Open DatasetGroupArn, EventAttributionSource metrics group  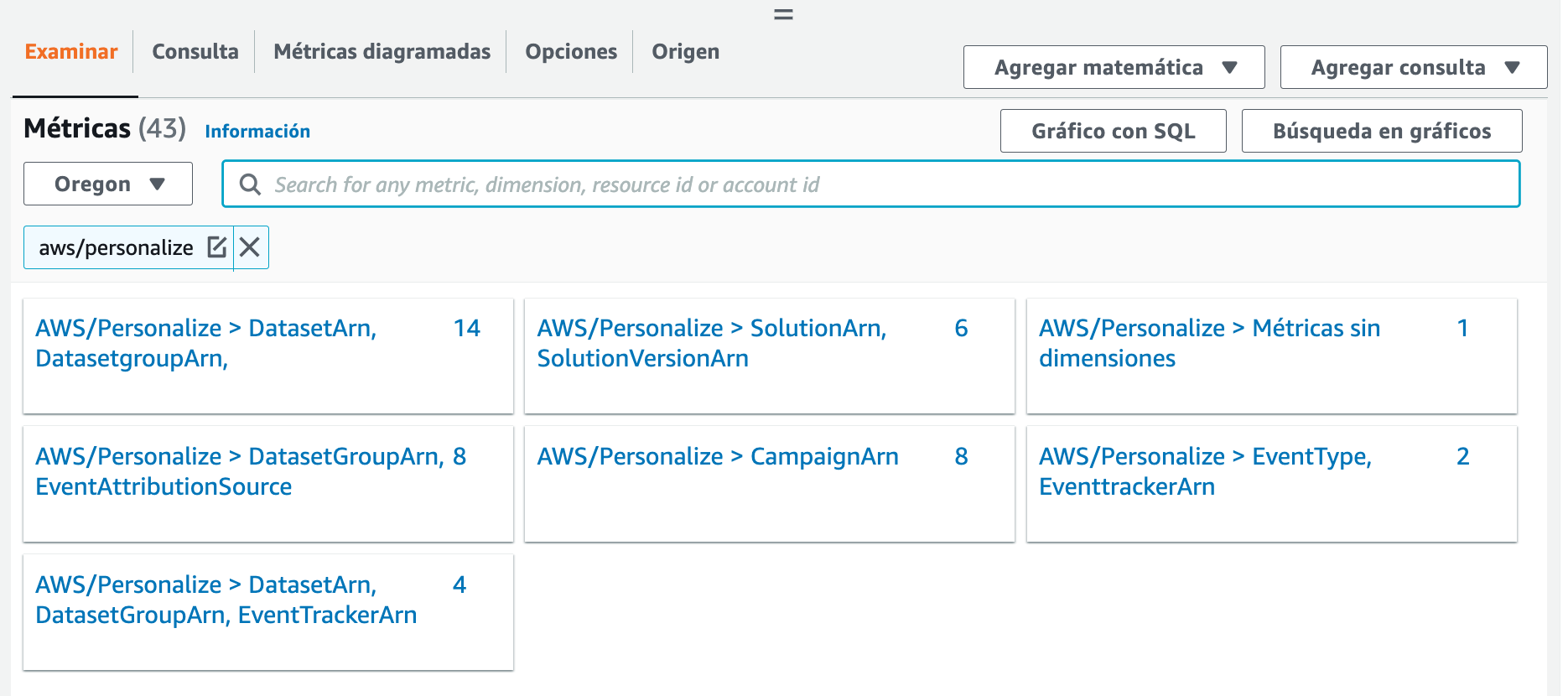[239, 471]
